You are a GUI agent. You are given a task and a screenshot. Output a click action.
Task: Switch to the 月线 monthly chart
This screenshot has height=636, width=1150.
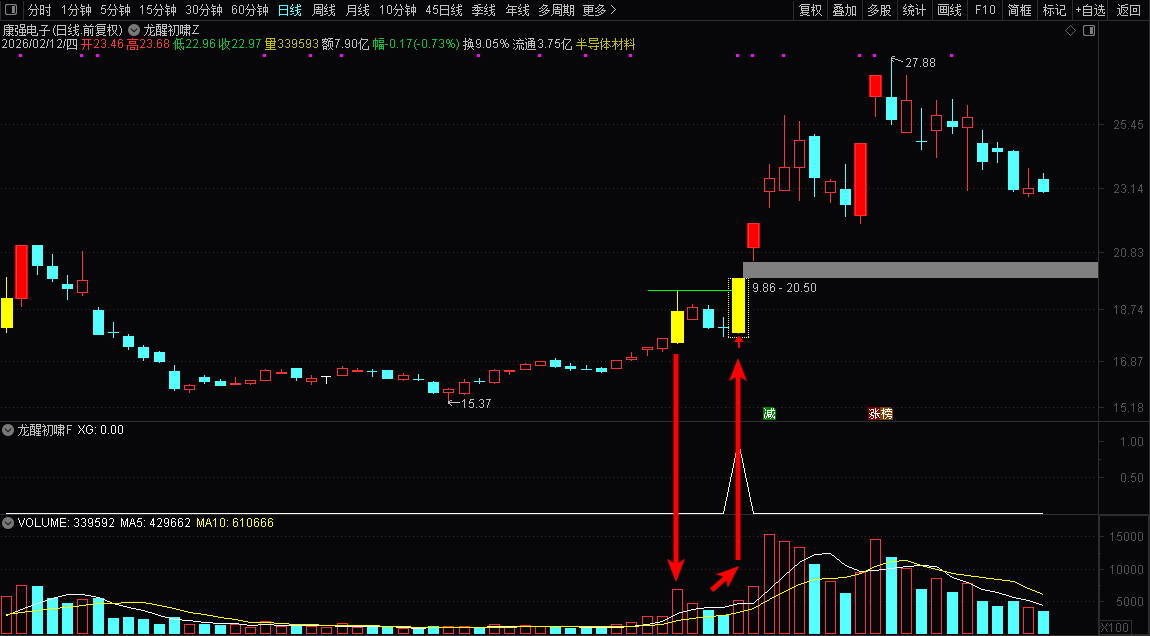click(357, 10)
